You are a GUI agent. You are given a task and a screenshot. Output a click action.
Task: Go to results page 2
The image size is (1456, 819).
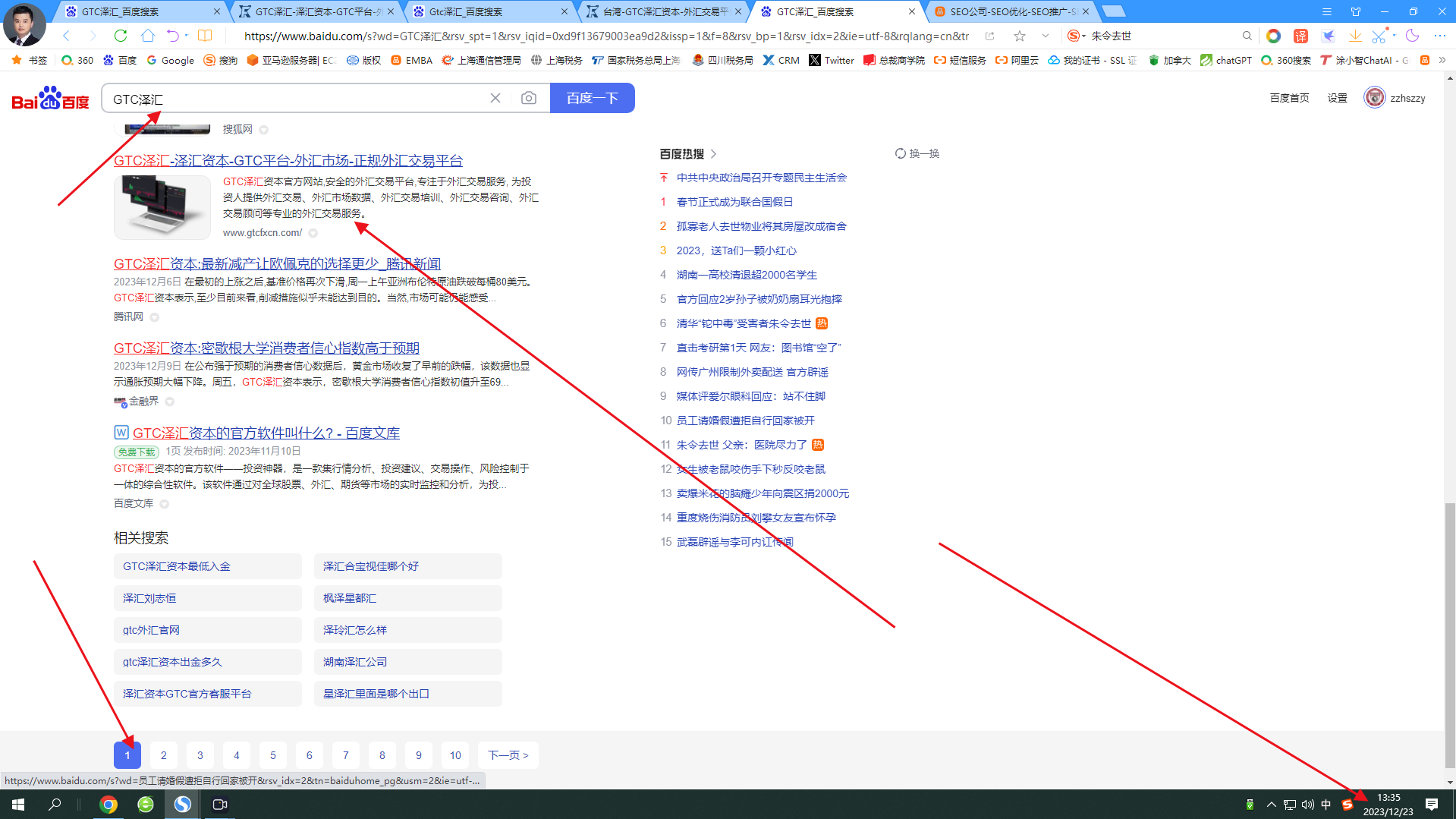click(x=164, y=755)
